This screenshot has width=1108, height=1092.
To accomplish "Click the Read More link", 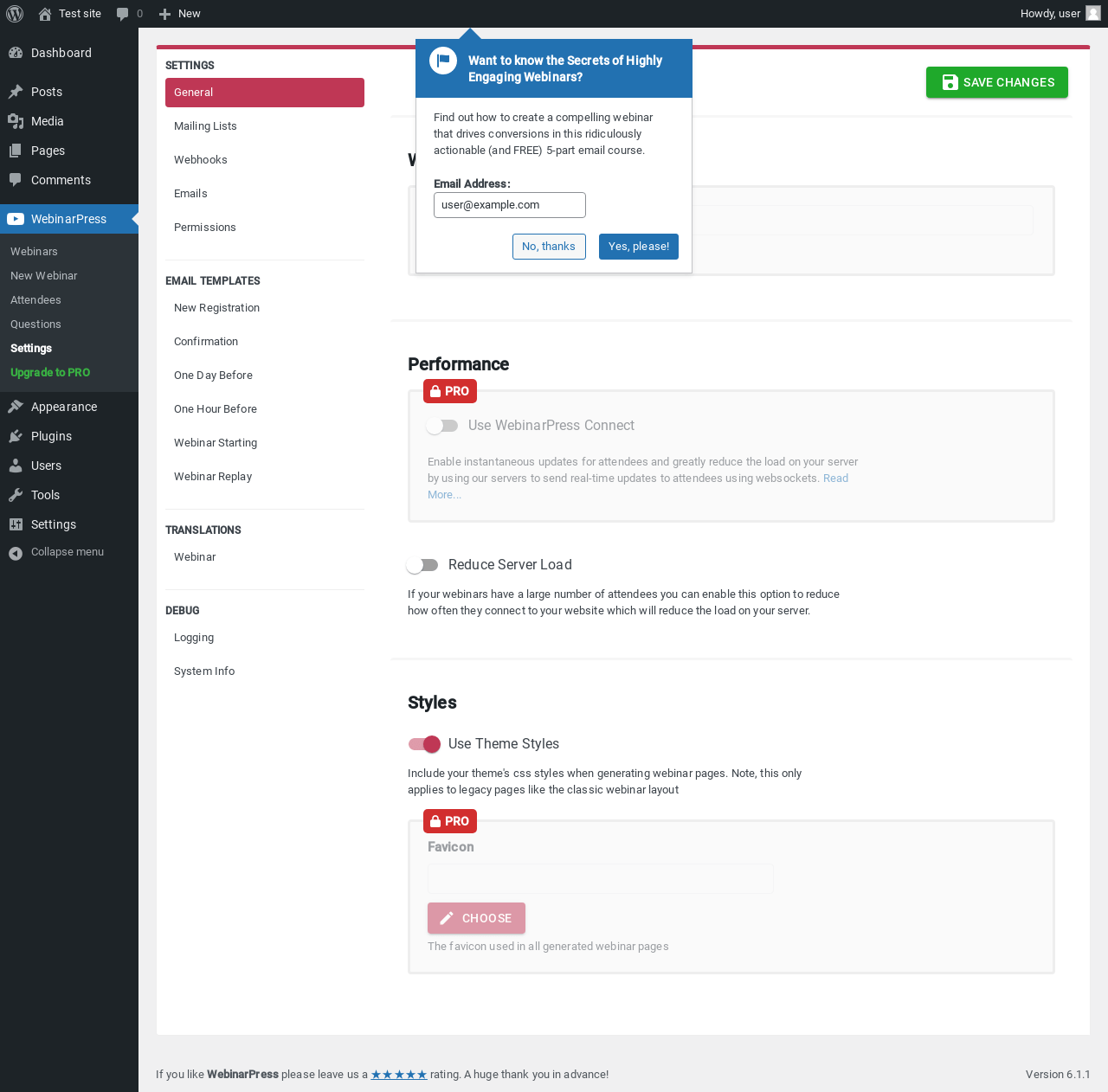I will (835, 479).
